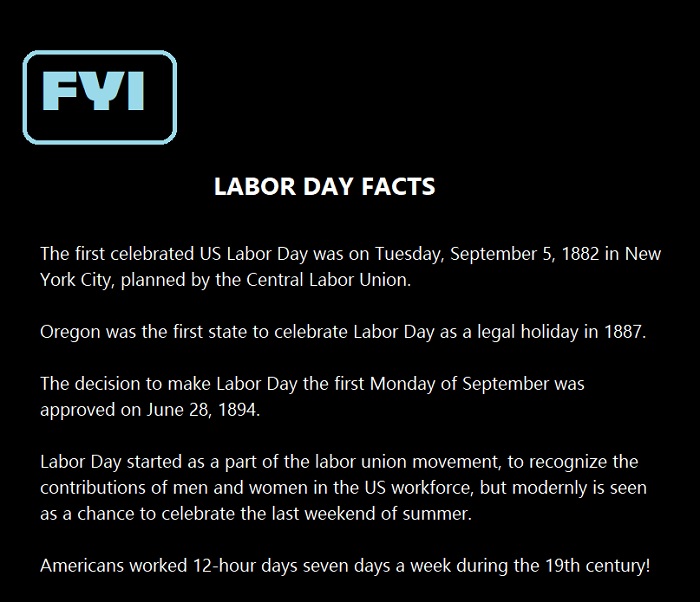Click the words New York City start
700x602 pixels.
(642, 254)
